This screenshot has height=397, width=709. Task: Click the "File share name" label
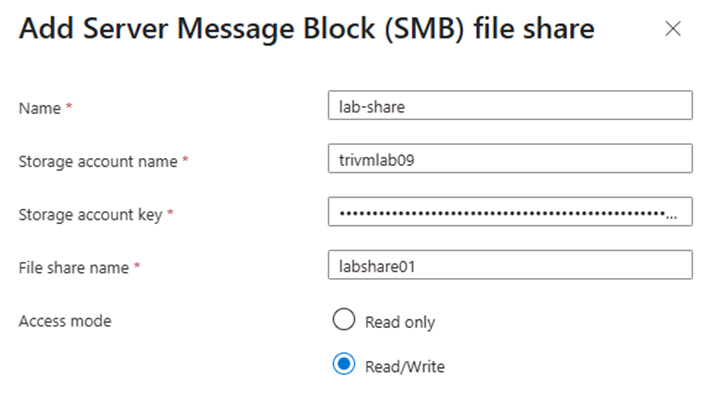tap(74, 268)
